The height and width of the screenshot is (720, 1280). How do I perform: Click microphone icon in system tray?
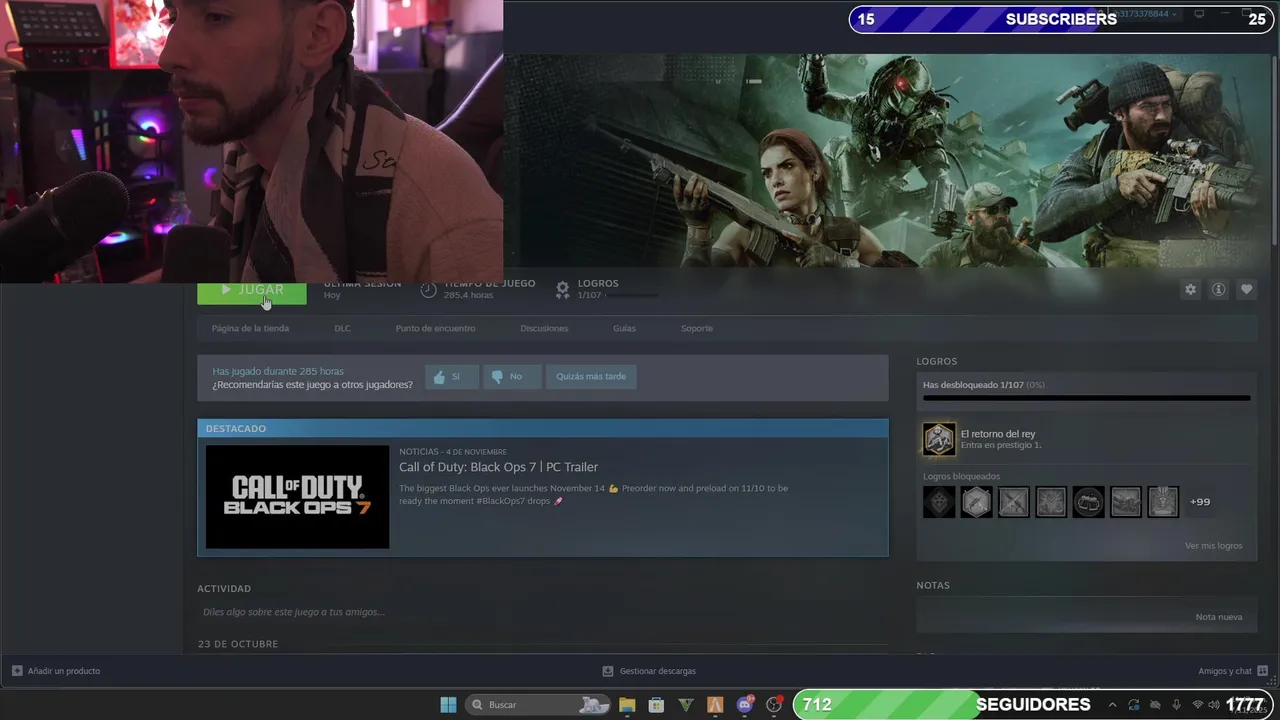point(1177,705)
